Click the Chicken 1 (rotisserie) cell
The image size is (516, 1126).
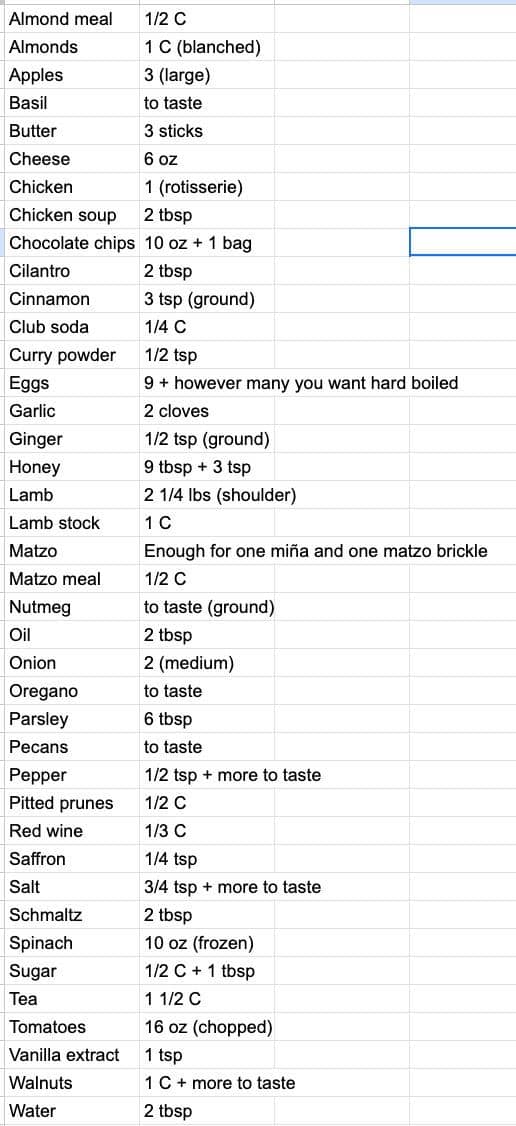207,187
